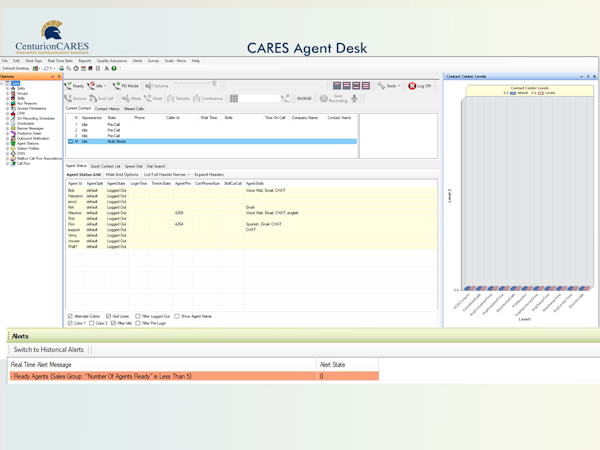
Task: Switch to the Speed Dial tab
Action: click(x=133, y=166)
